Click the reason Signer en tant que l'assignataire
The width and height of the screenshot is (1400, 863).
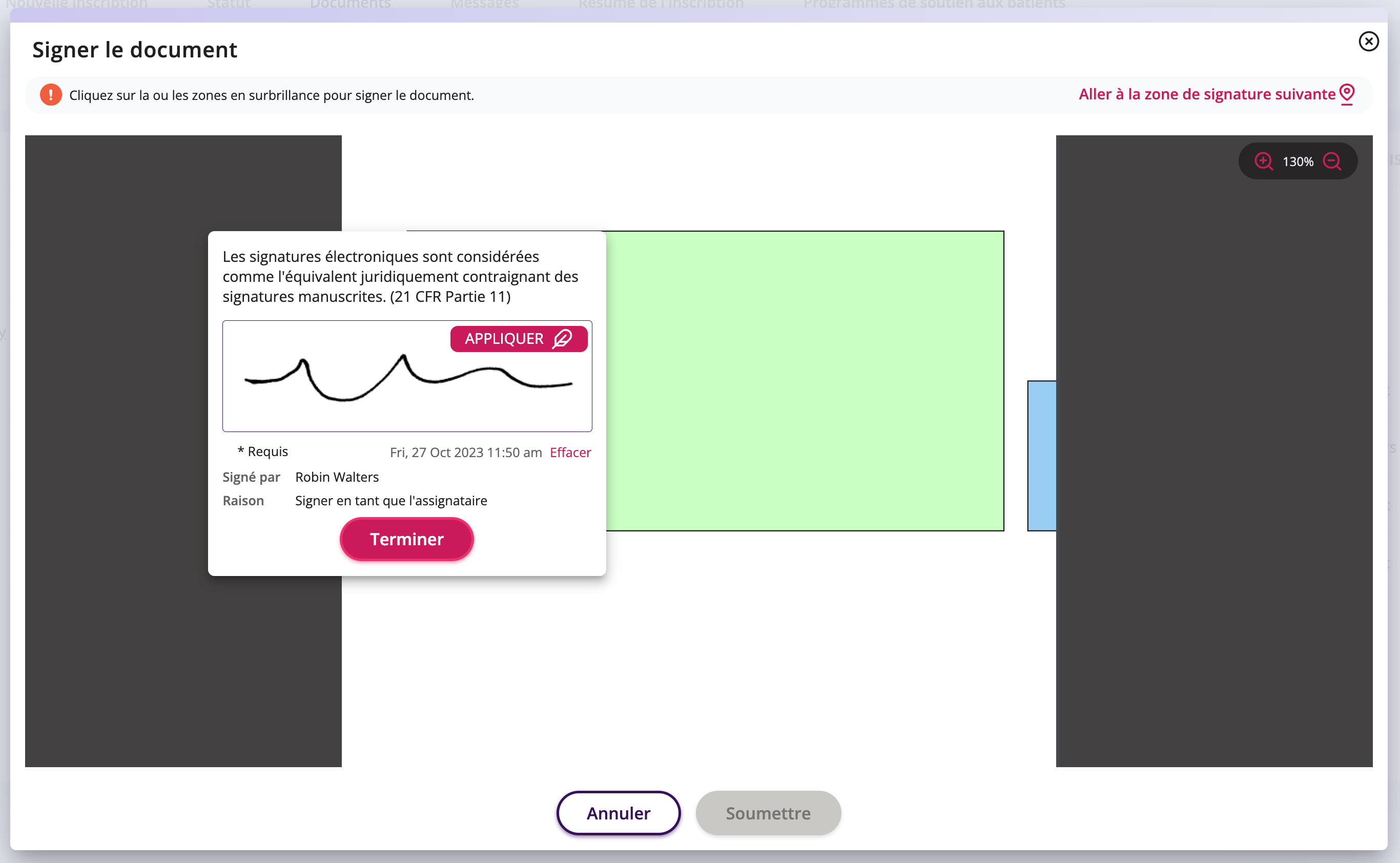point(391,501)
